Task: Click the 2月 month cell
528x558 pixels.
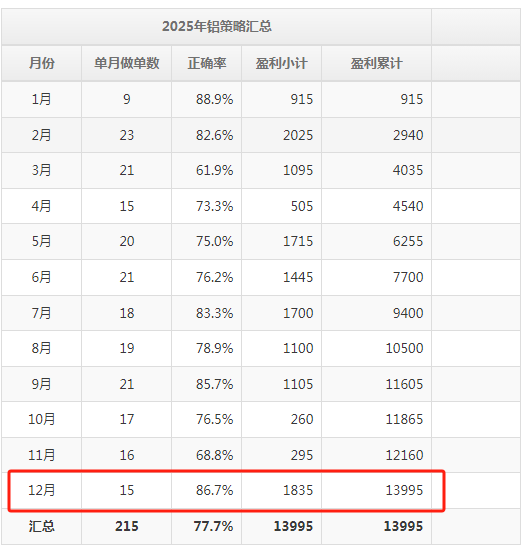Action: click(x=42, y=136)
